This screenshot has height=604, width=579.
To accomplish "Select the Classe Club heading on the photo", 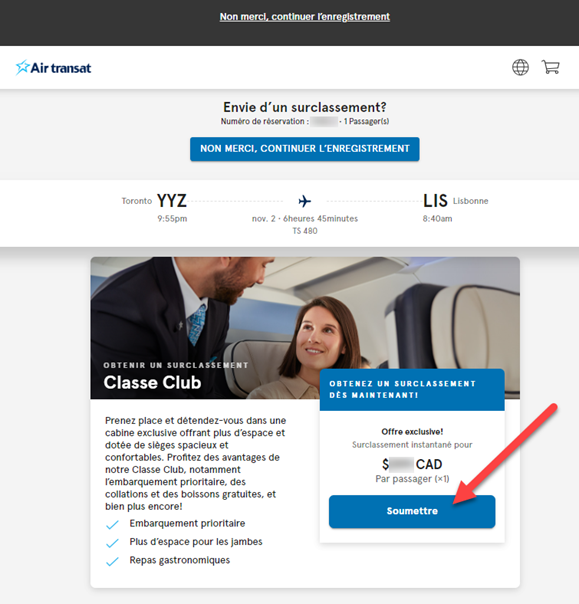I will pyautogui.click(x=152, y=383).
